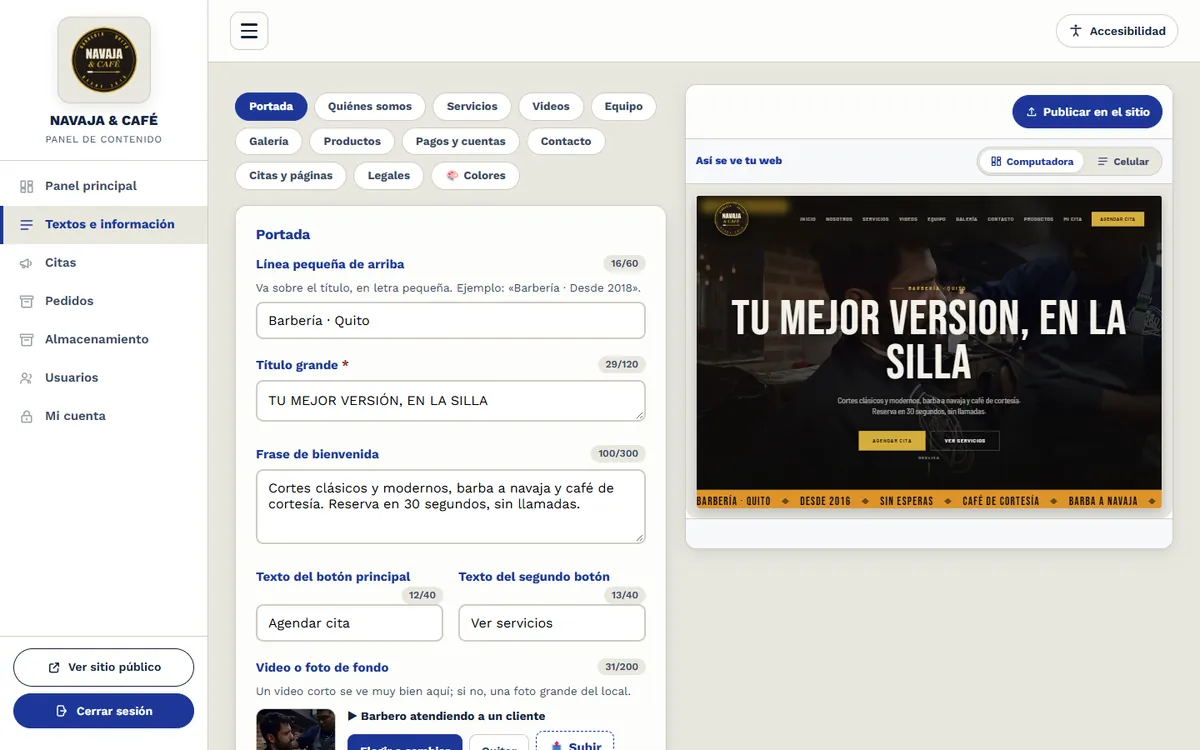Click 'Barbero atendiendo a un cliente' media name
This screenshot has width=1200, height=750.
(453, 716)
